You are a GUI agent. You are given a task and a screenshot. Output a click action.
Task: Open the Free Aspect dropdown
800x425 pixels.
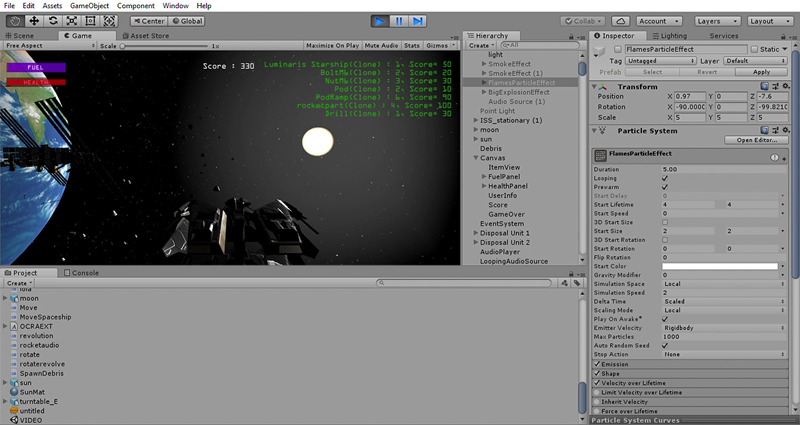click(x=30, y=45)
